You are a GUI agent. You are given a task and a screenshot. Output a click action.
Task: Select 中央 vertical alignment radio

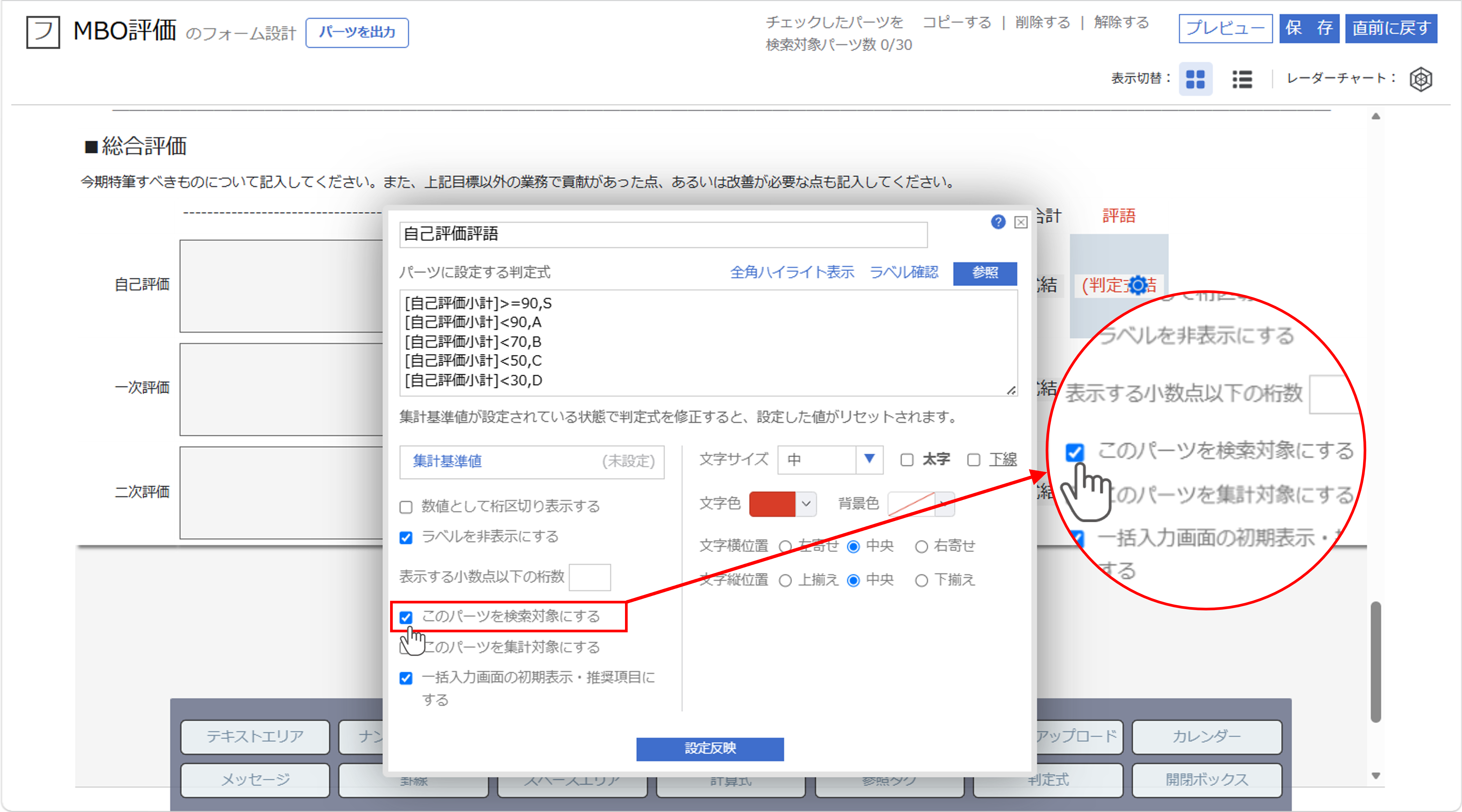pyautogui.click(x=854, y=581)
